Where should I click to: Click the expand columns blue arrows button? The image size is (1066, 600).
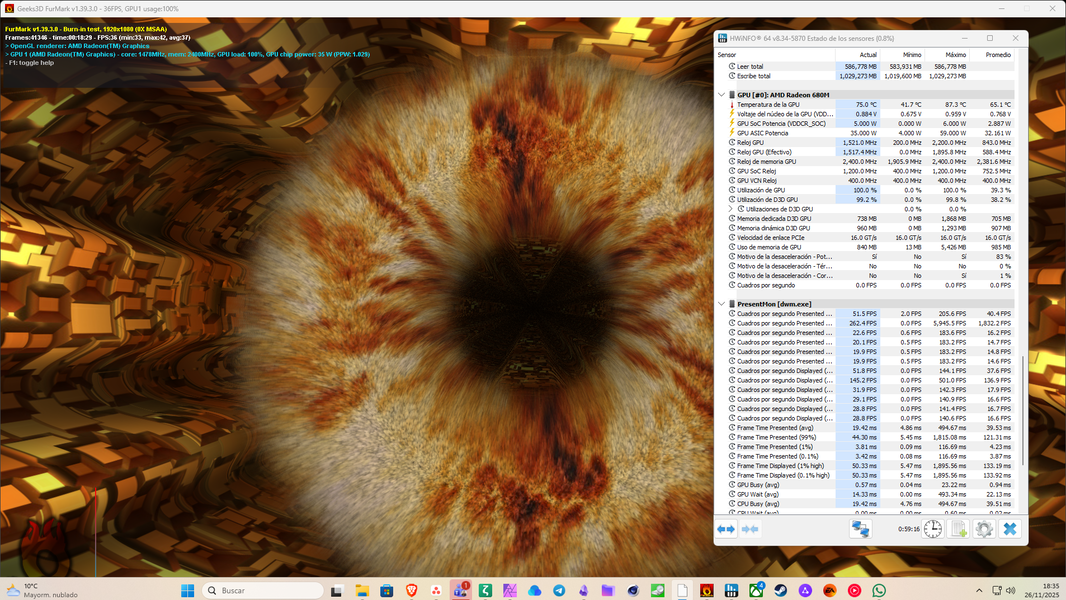(x=726, y=529)
